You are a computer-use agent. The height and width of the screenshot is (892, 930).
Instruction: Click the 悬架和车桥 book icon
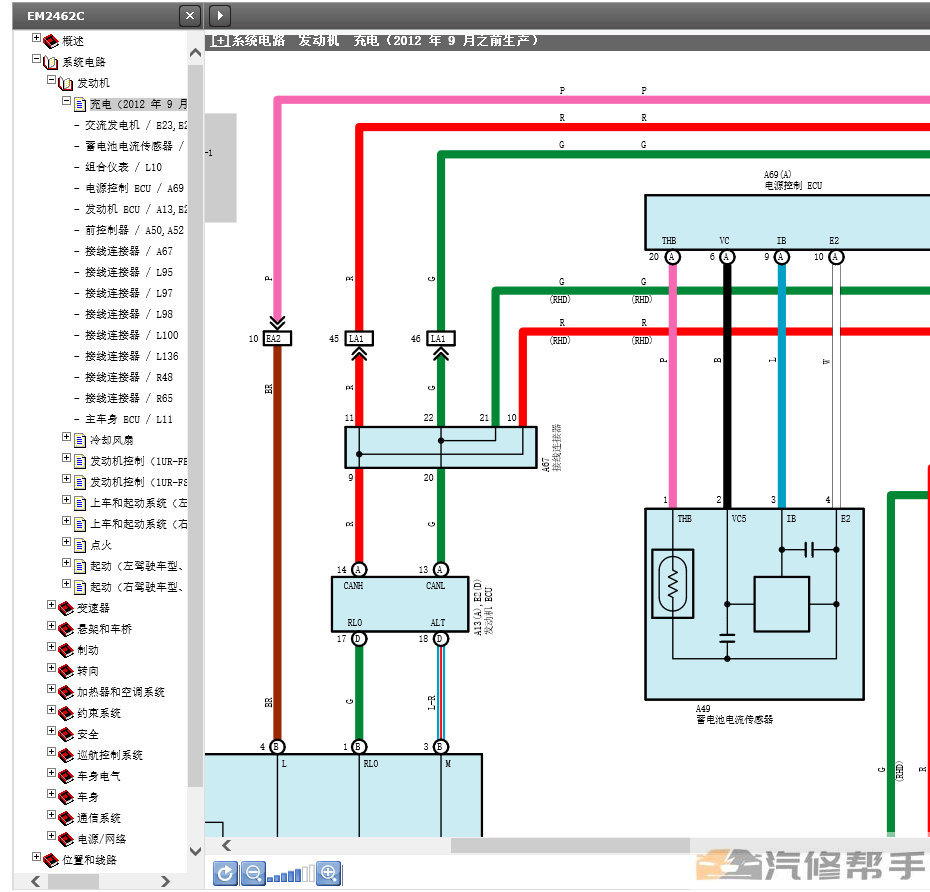[x=66, y=629]
